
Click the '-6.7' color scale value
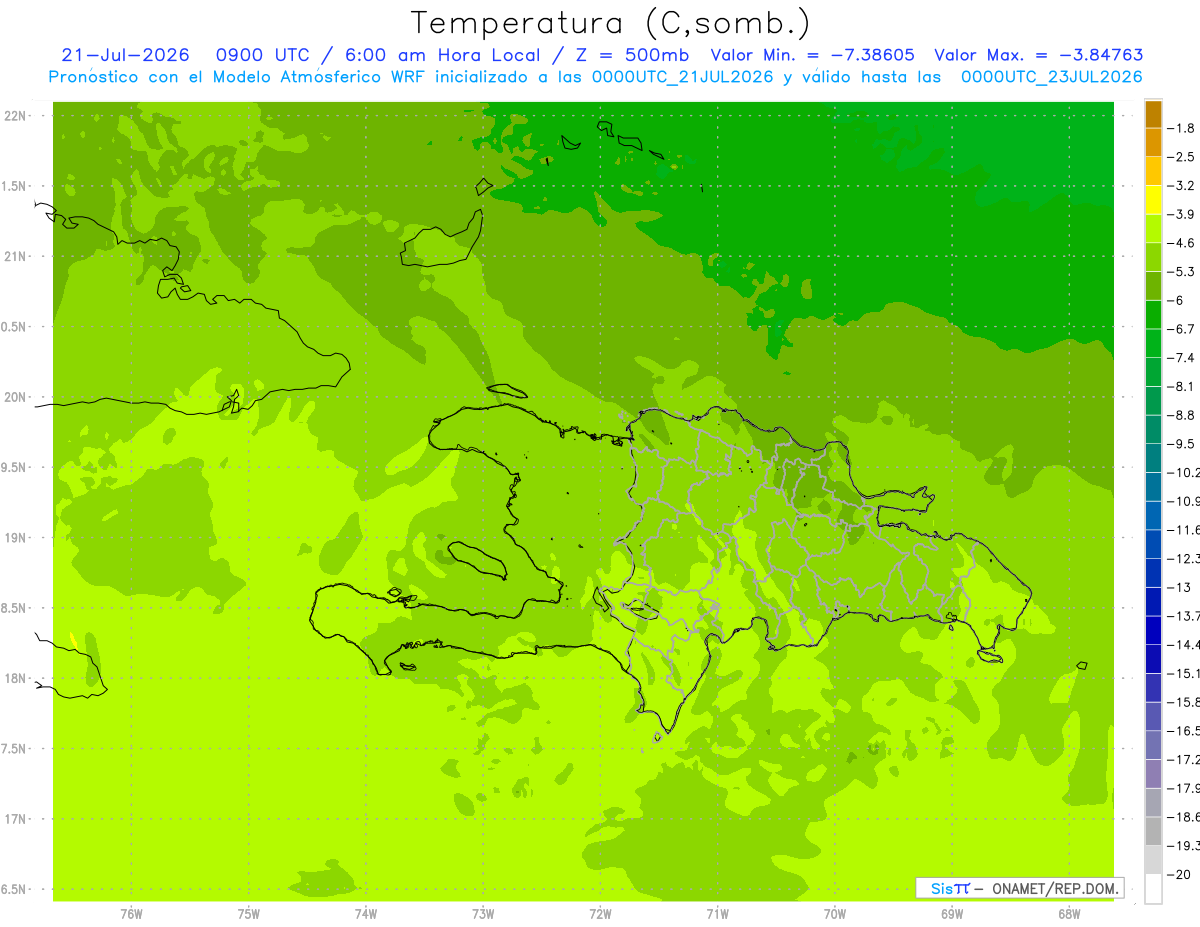(1181, 329)
